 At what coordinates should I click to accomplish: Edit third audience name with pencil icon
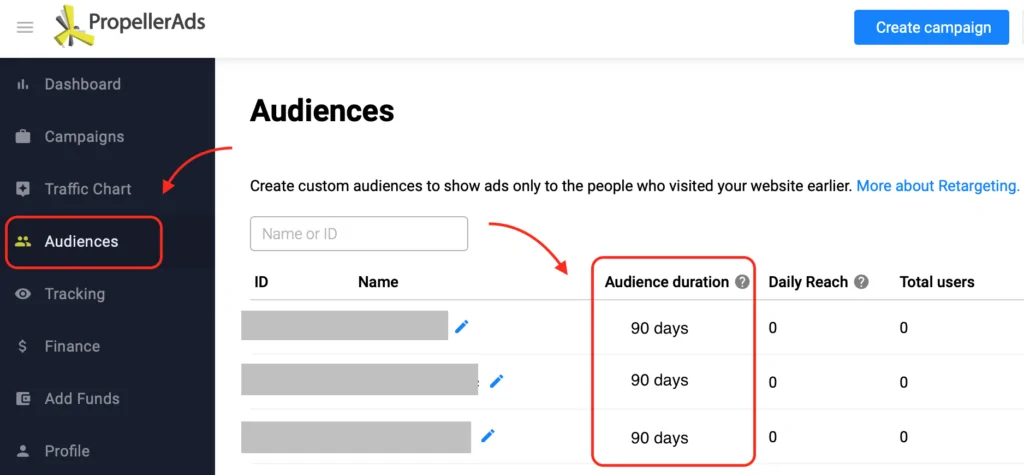[x=488, y=435]
